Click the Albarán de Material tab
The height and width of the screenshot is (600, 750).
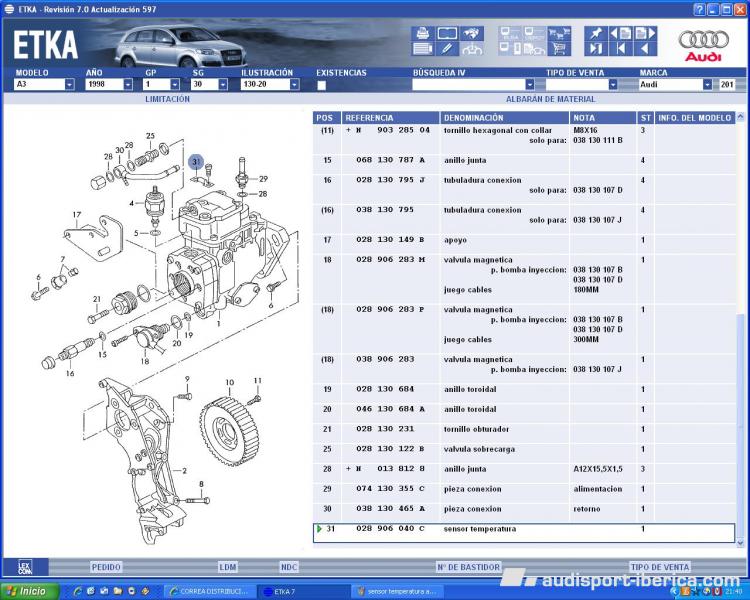tap(551, 99)
